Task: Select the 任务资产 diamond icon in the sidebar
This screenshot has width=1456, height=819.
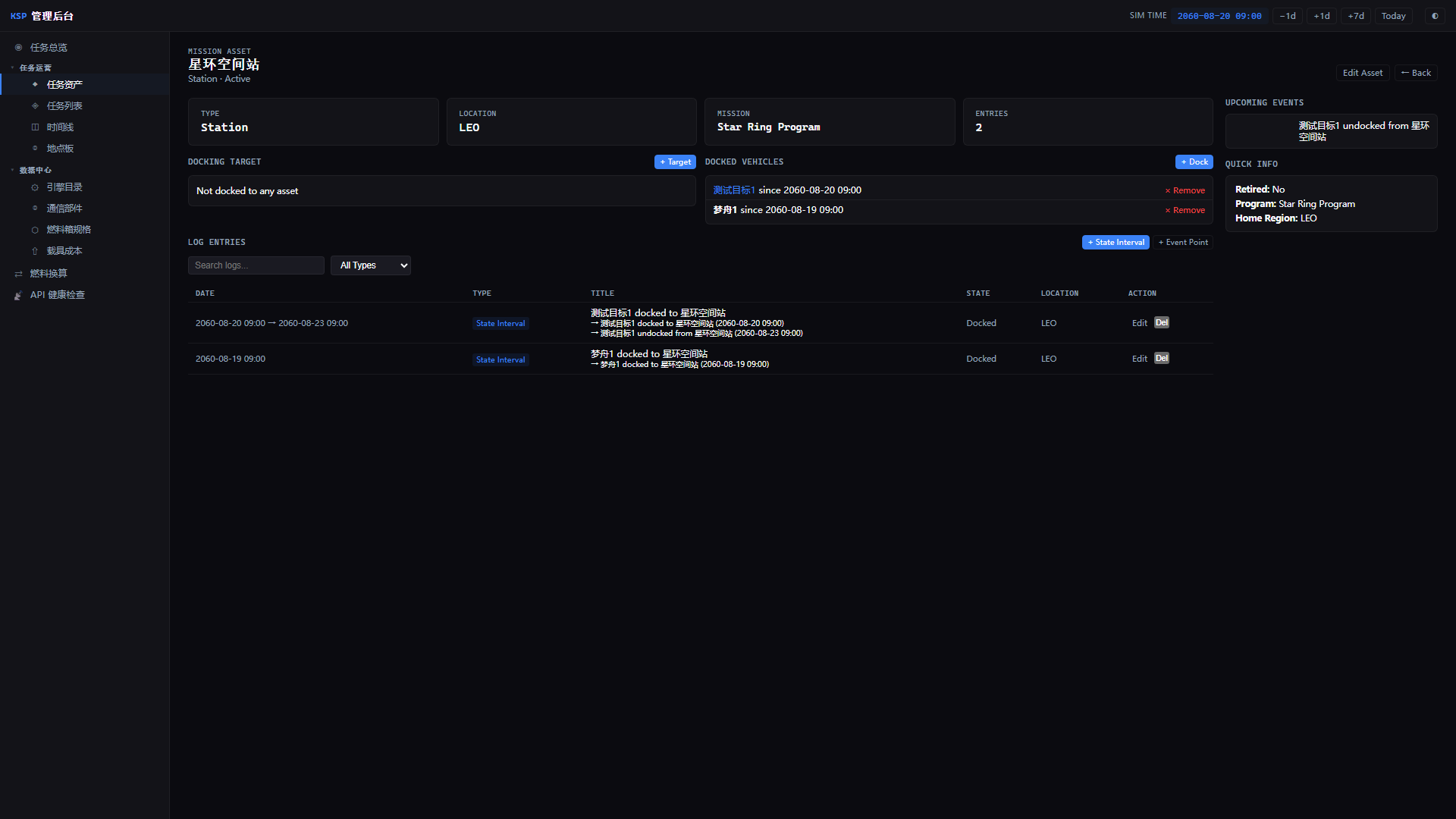Action: [x=35, y=85]
